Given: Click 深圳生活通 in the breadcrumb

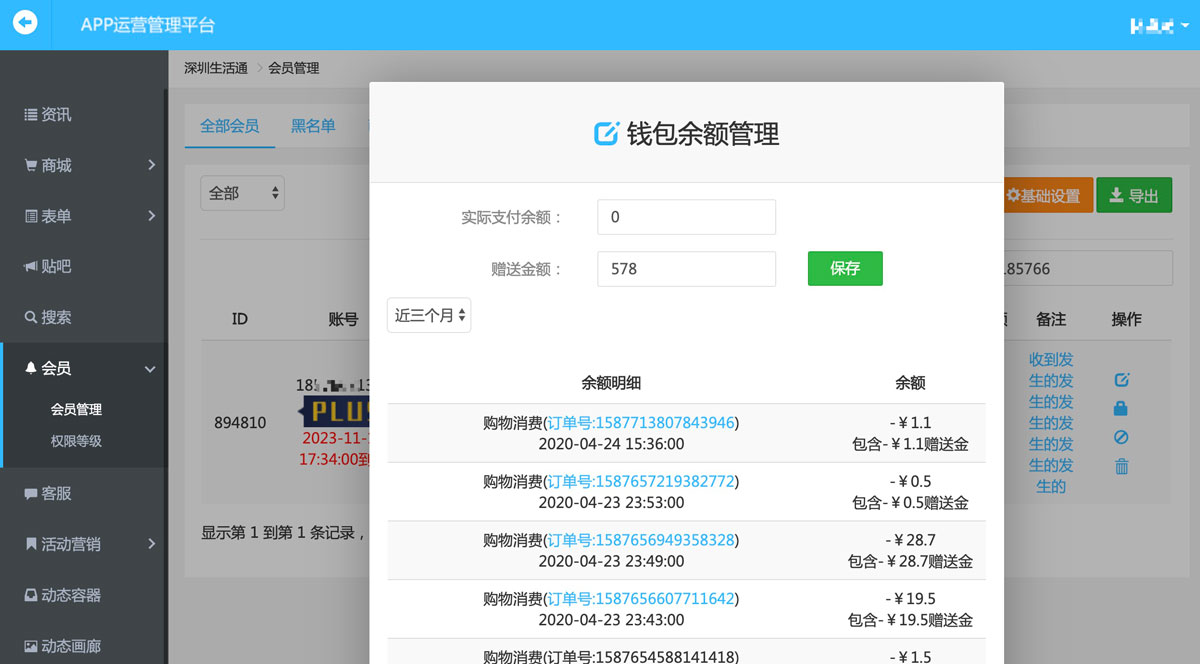Looking at the screenshot, I should pyautogui.click(x=216, y=68).
